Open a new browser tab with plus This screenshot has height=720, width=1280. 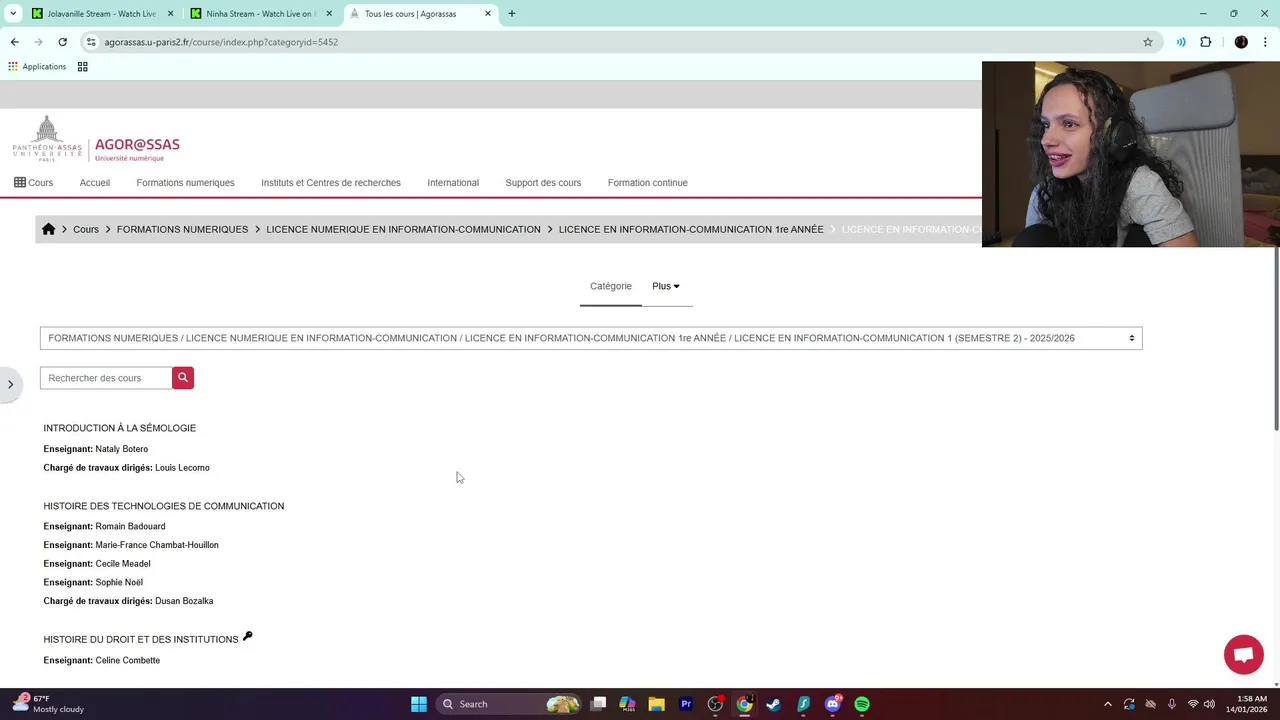512,14
